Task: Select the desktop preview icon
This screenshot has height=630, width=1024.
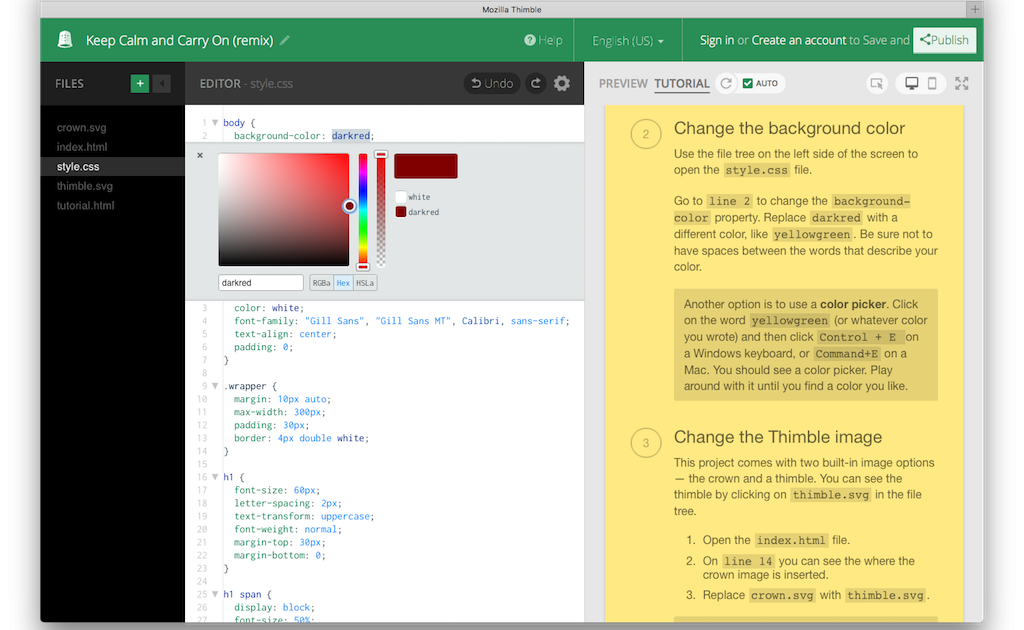Action: pyautogui.click(x=910, y=83)
